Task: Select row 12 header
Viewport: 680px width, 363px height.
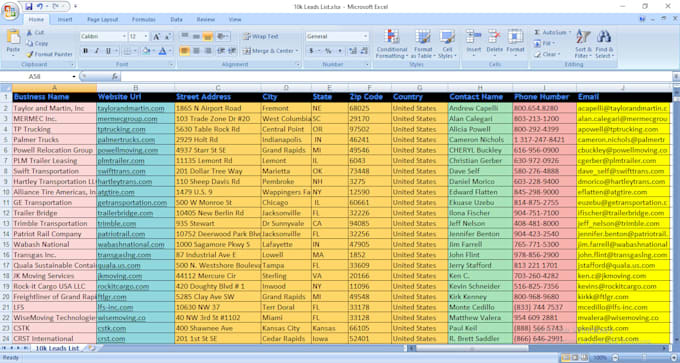Action: tap(6, 213)
